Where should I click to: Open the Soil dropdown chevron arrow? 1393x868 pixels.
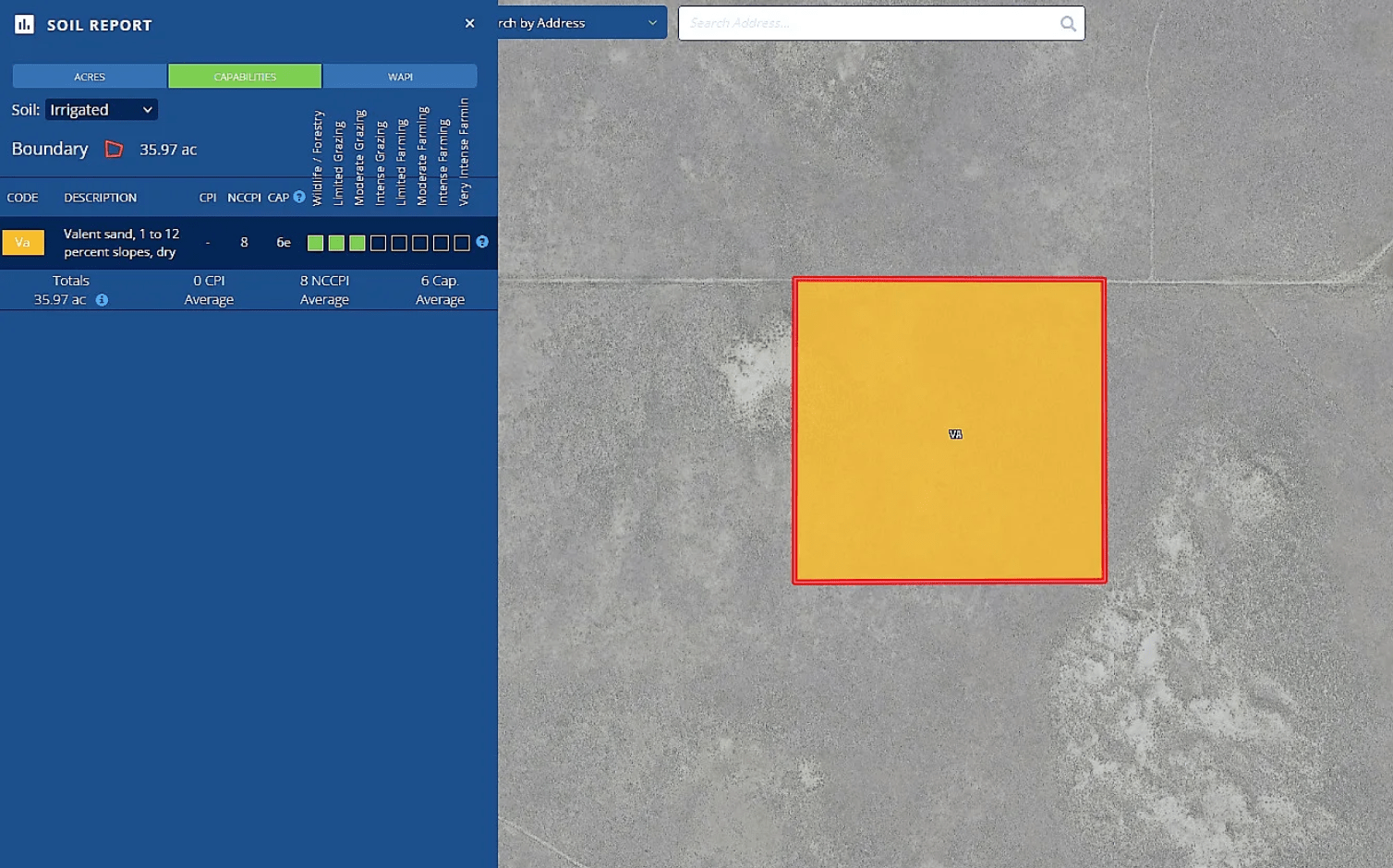(x=146, y=109)
